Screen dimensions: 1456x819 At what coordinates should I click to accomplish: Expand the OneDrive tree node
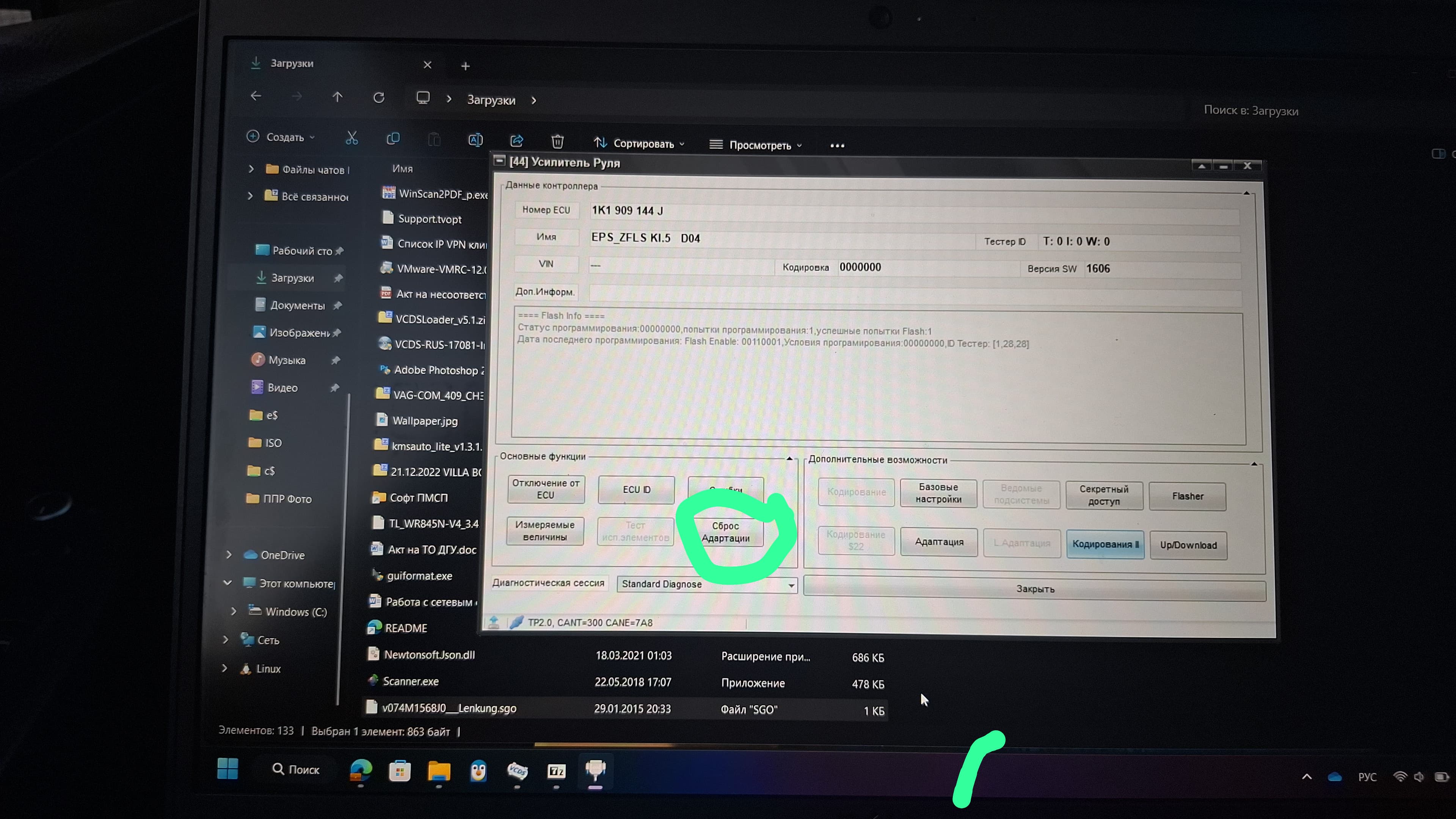[x=229, y=555]
